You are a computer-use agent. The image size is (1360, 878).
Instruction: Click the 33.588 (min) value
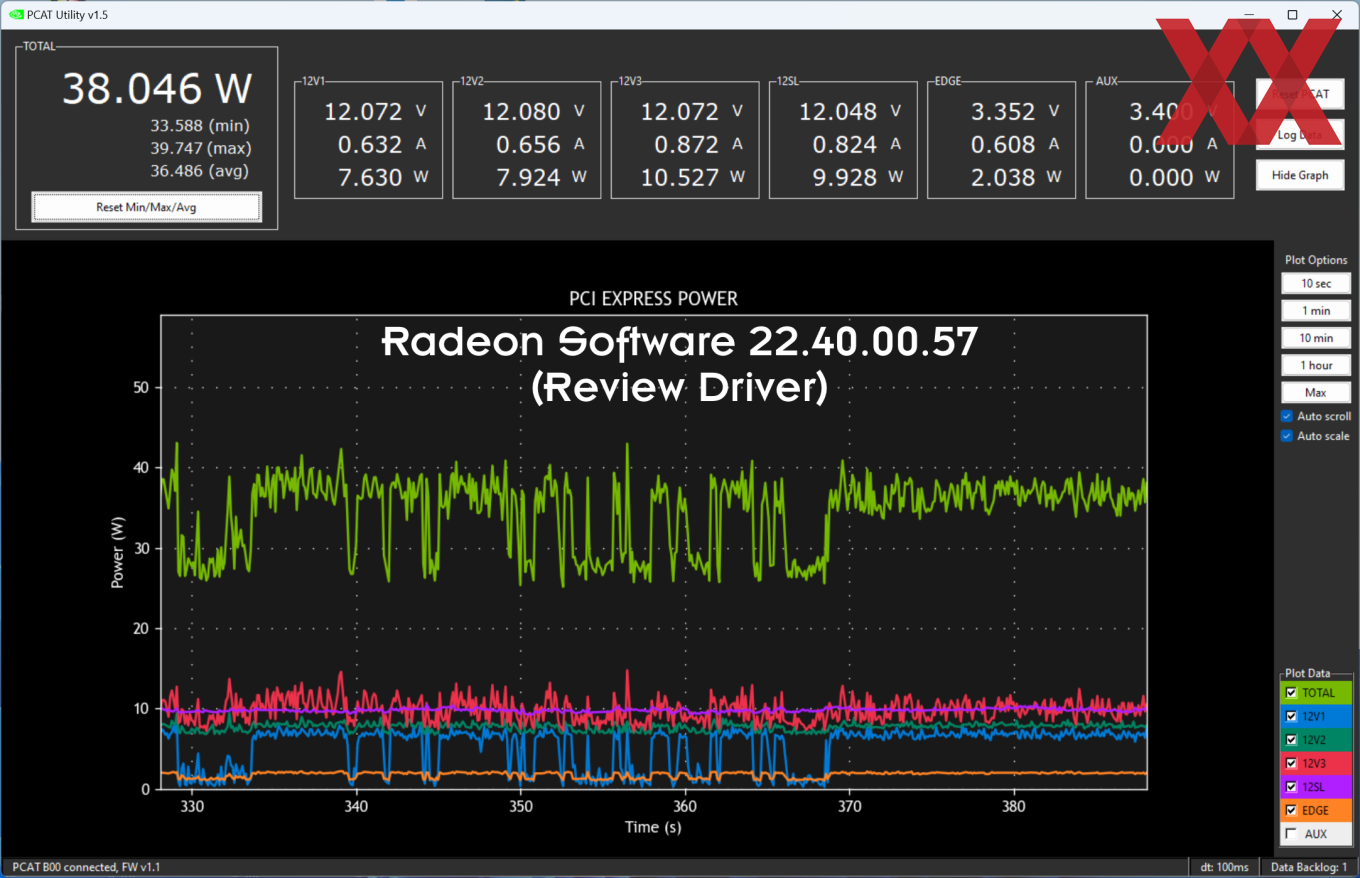click(200, 126)
